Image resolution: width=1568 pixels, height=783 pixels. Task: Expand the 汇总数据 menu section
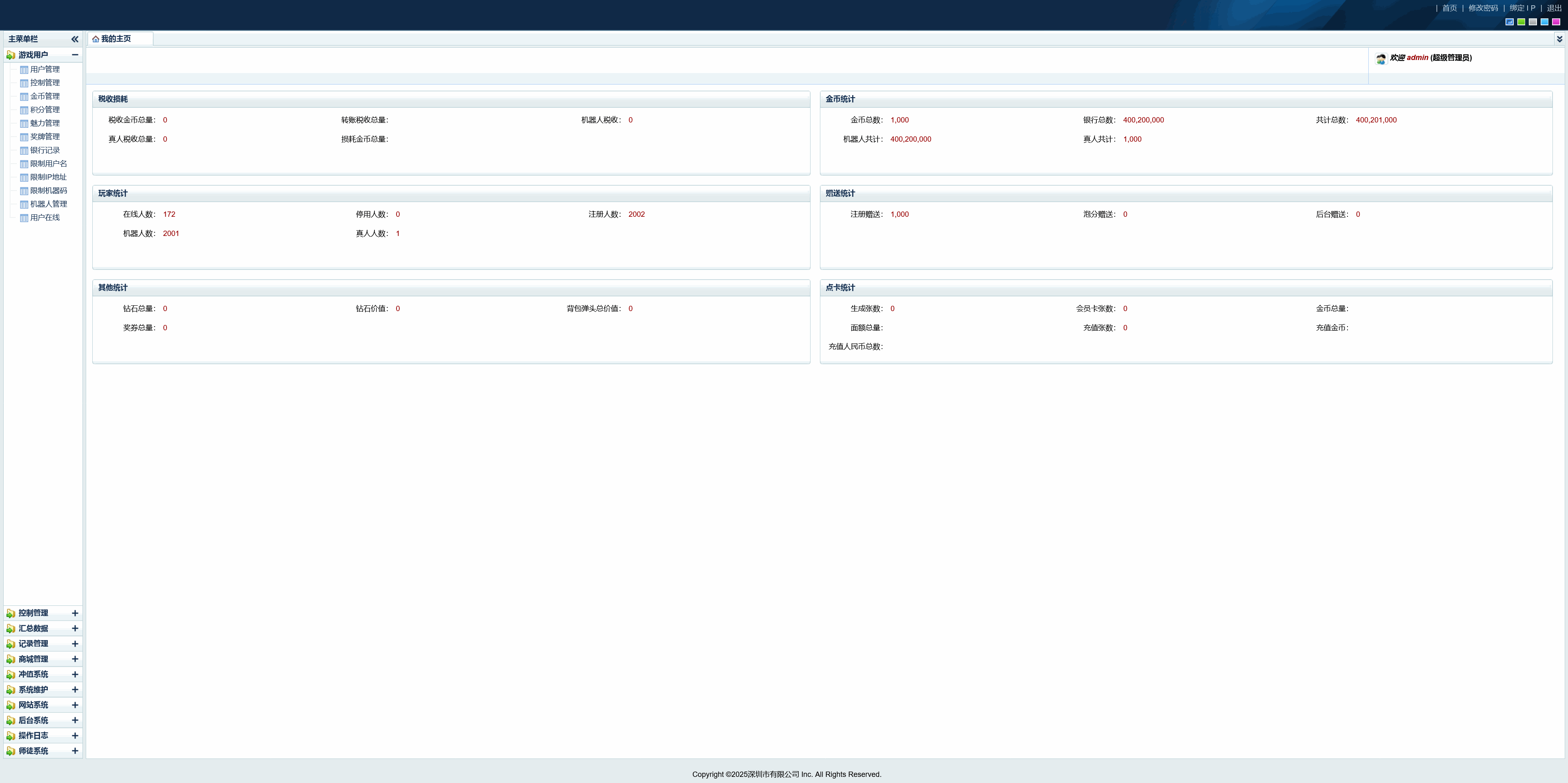tap(75, 628)
